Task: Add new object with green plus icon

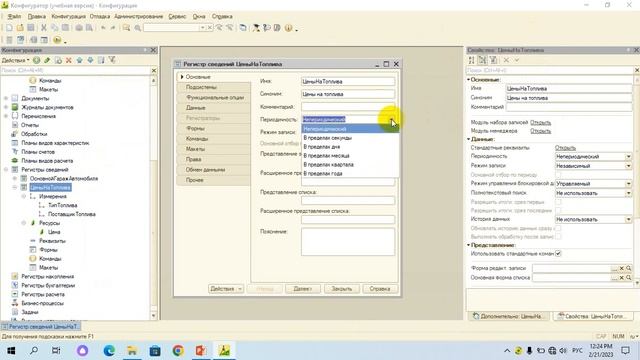Action: pos(37,60)
